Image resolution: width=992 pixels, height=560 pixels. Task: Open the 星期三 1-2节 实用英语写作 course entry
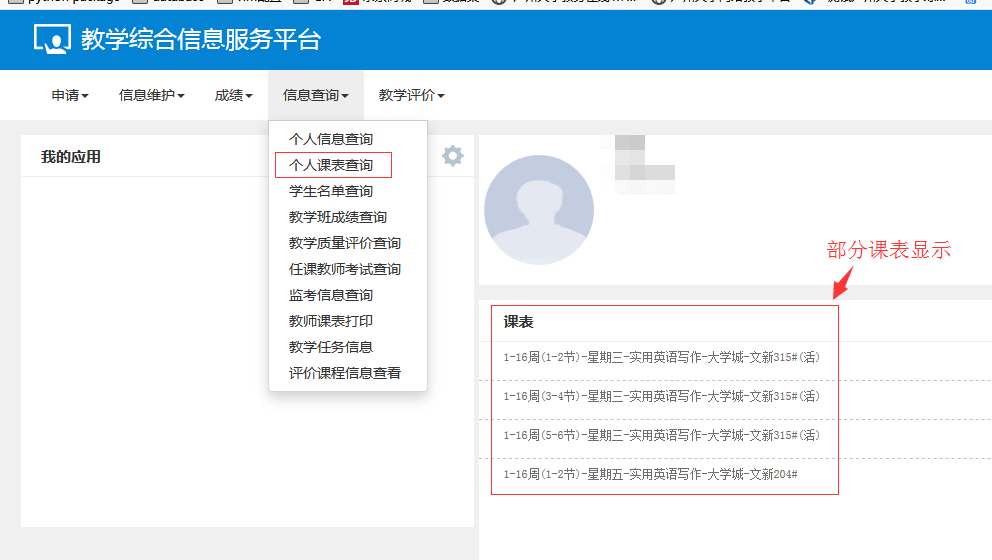[661, 357]
